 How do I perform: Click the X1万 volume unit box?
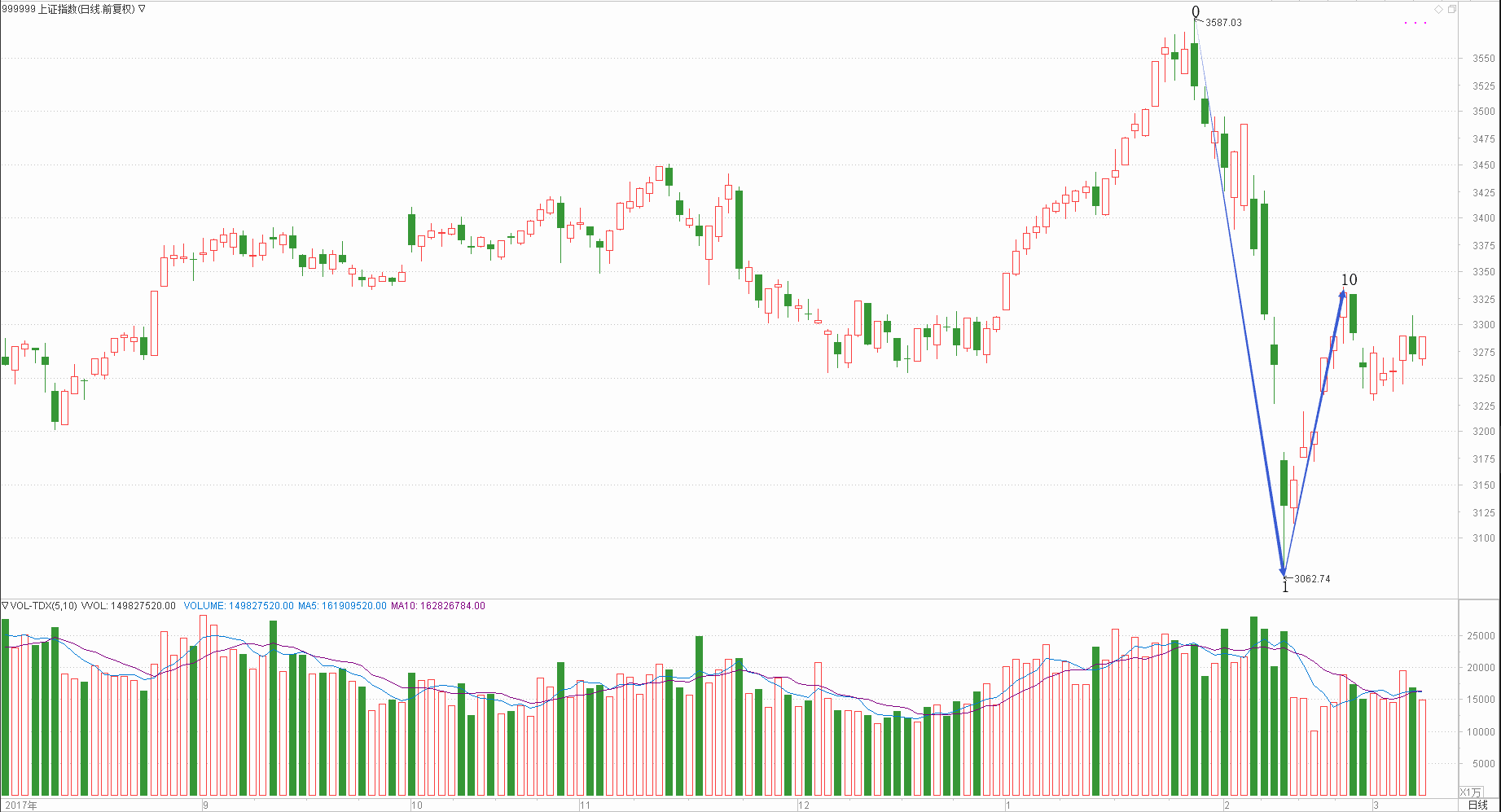1470,792
